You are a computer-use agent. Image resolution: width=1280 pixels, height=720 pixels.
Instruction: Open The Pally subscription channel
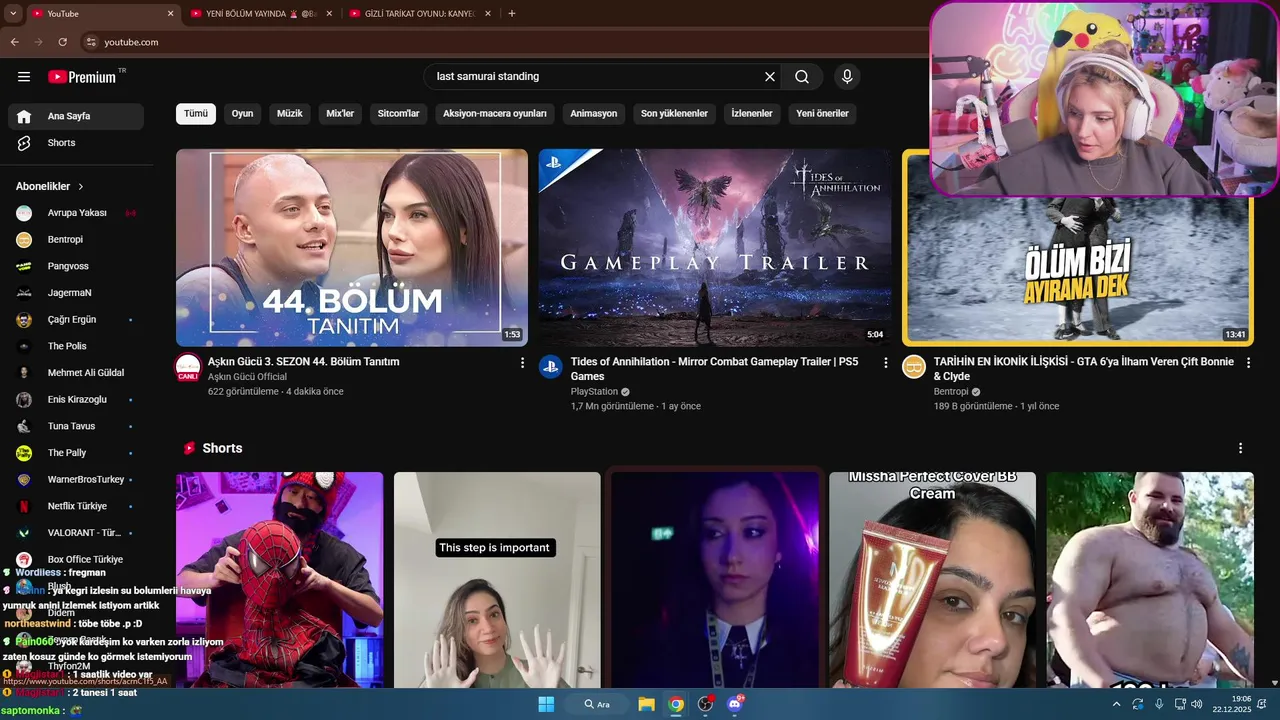click(x=76, y=453)
